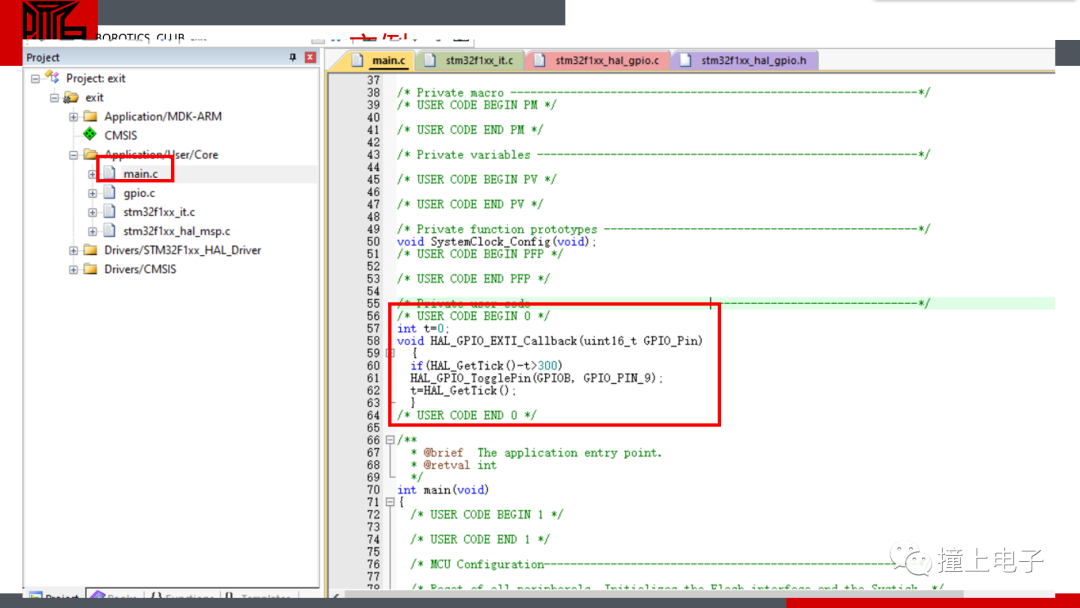The height and width of the screenshot is (608, 1080).
Task: Click the gpio.c file icon in tree
Action: 109,193
